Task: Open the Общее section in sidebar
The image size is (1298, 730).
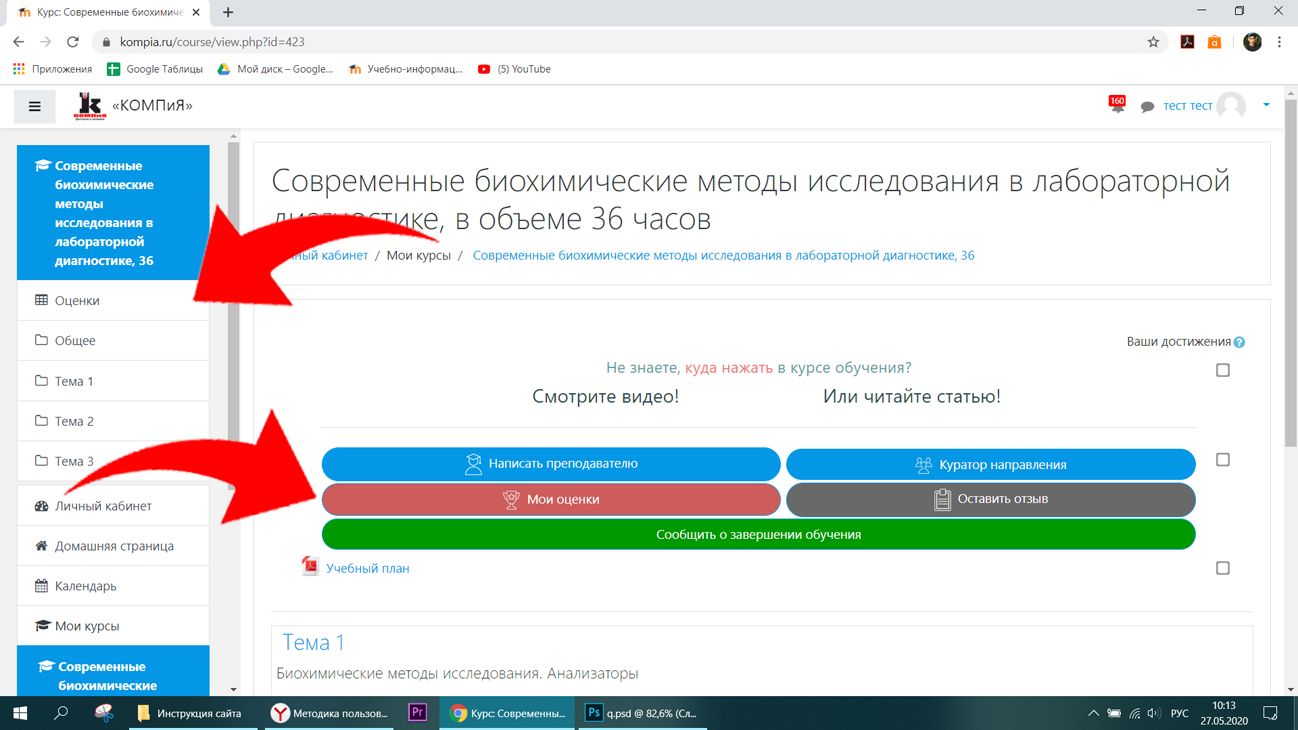Action: (113, 340)
